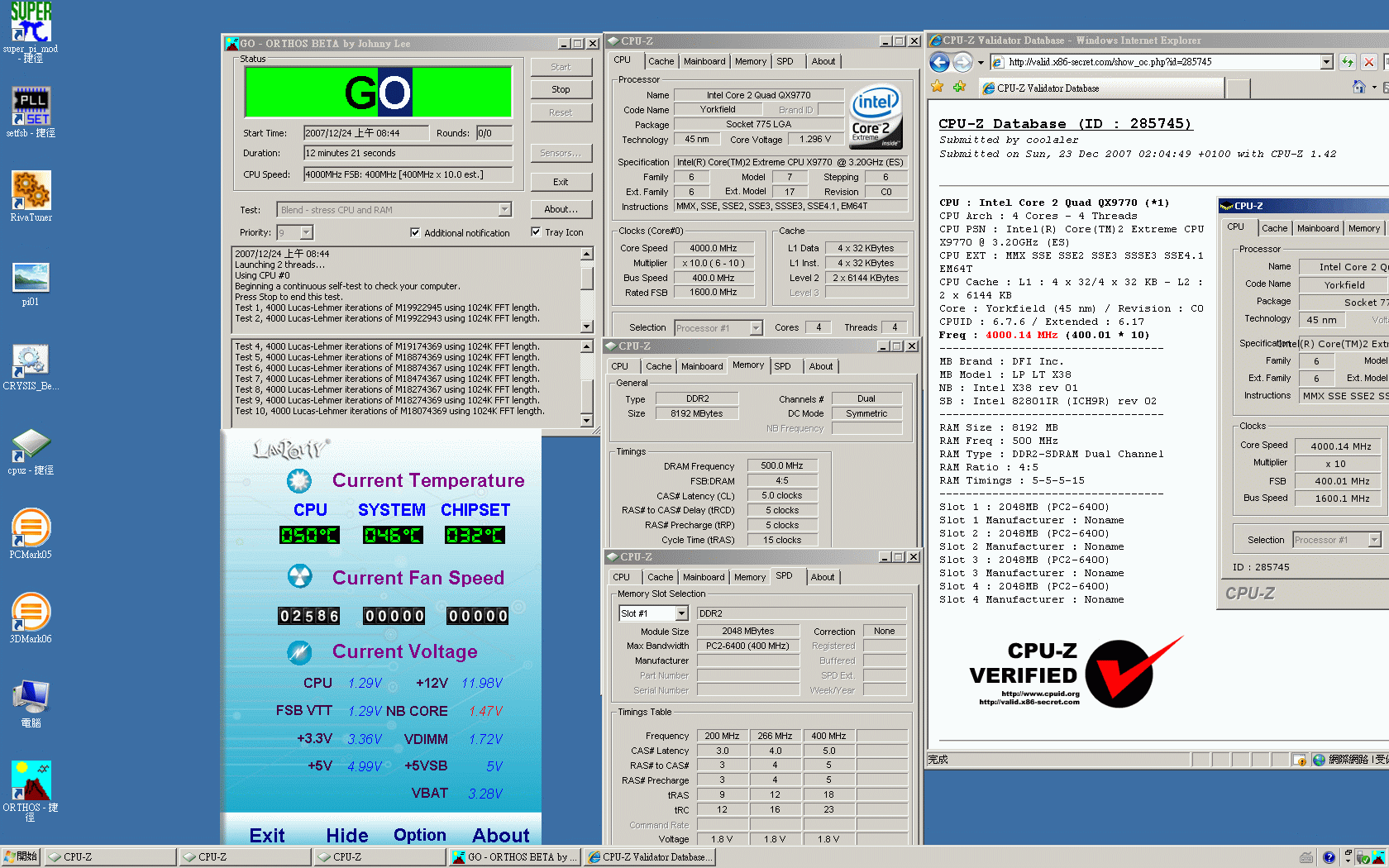
Task: Click the Internet Explorer Forward arrow button
Action: coord(962,62)
